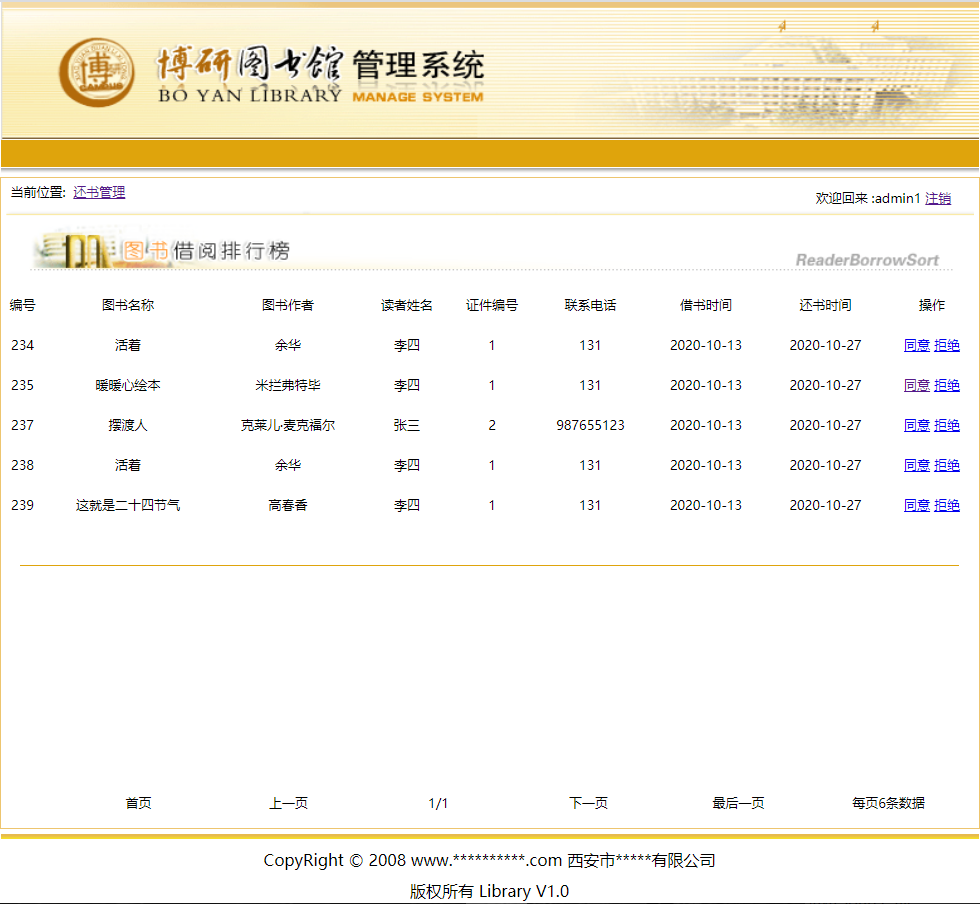Click the 注销 logout link
This screenshot has height=904, width=980.
tap(938, 199)
